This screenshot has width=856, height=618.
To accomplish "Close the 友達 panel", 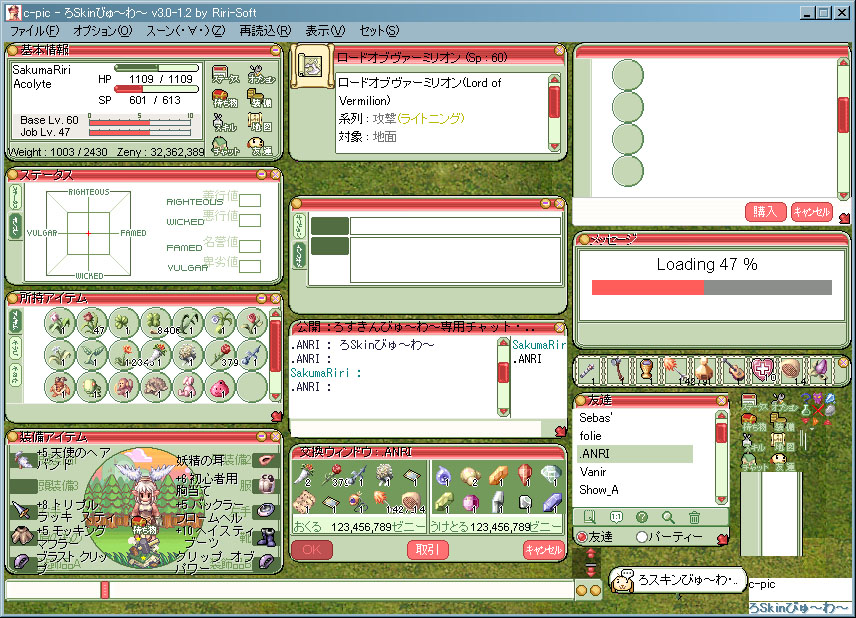I will click(721, 400).
